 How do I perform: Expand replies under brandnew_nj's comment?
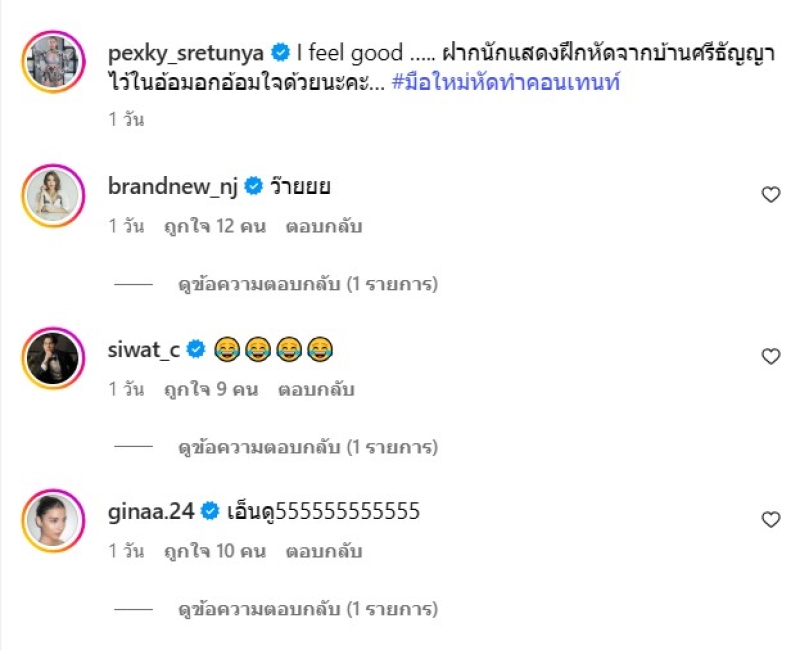tap(308, 285)
